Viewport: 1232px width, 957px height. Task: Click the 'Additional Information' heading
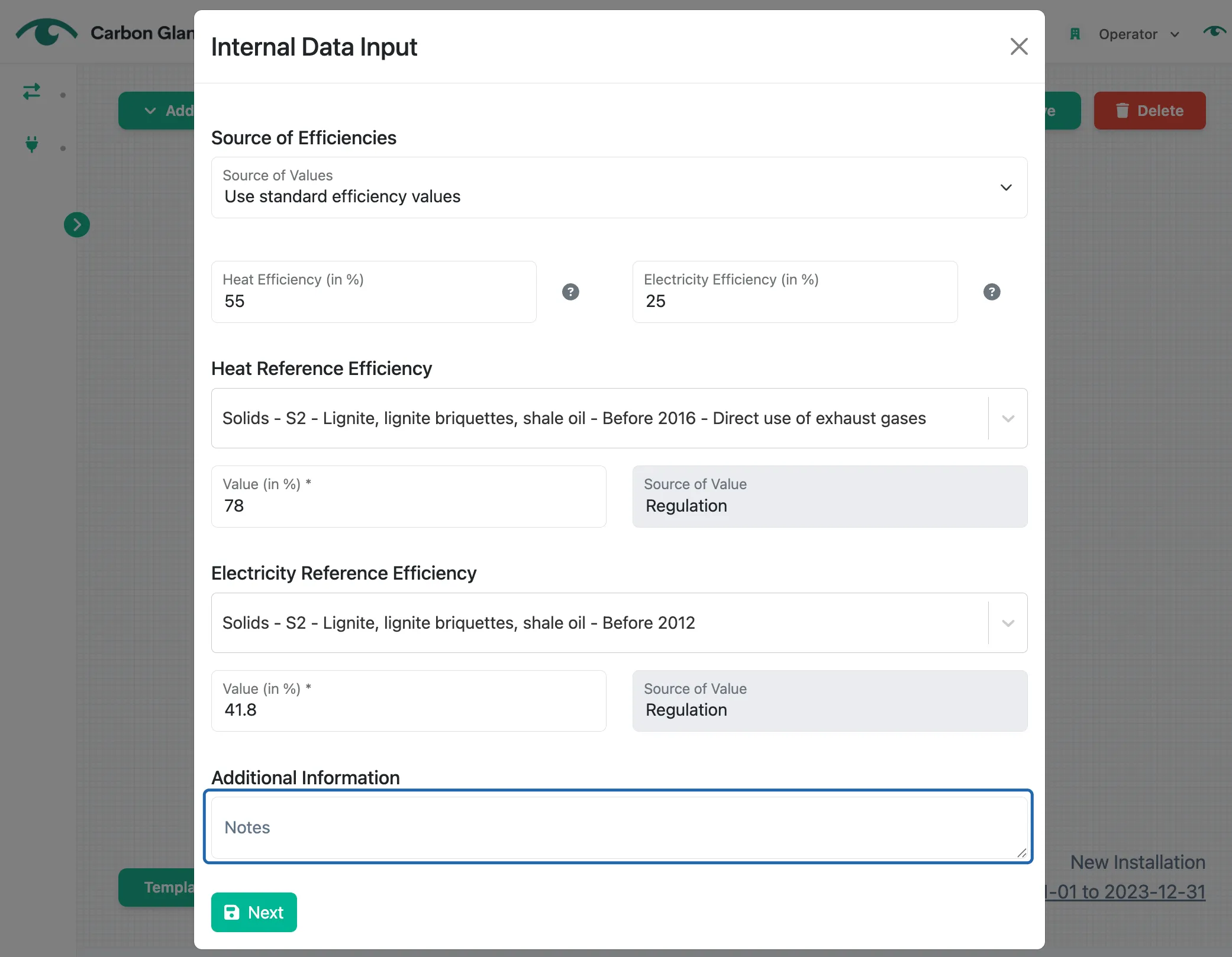(x=305, y=777)
